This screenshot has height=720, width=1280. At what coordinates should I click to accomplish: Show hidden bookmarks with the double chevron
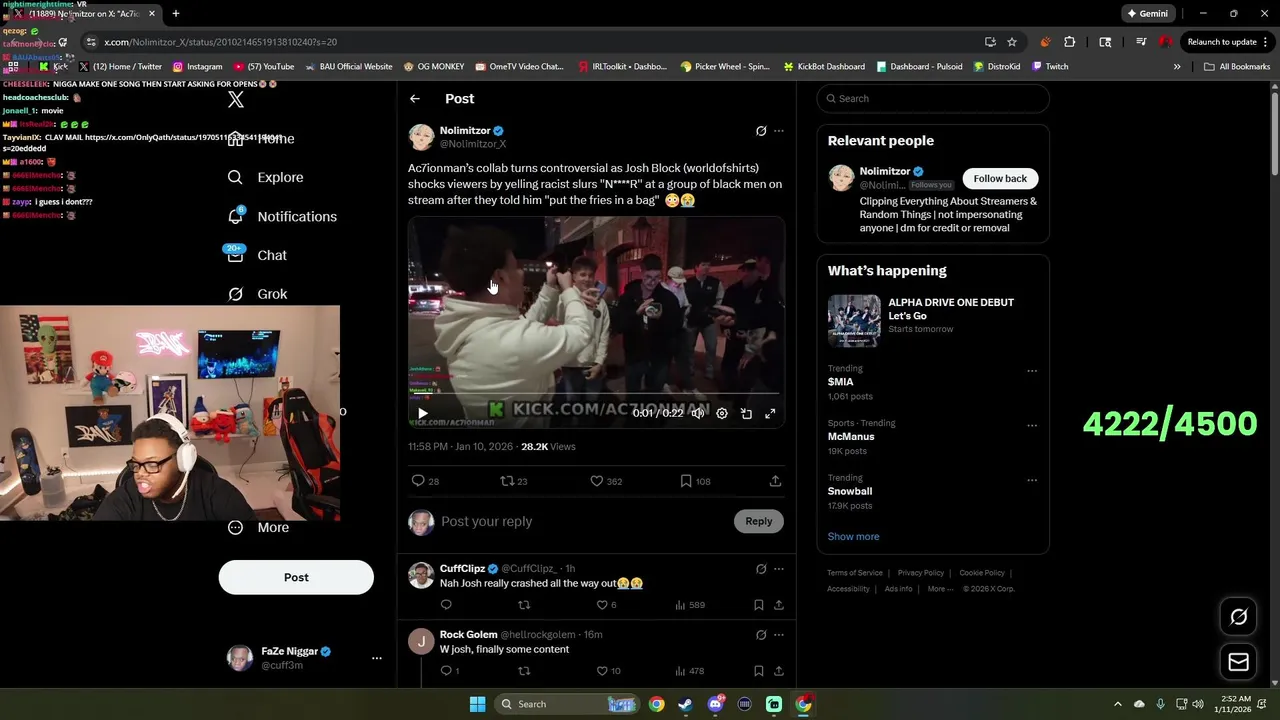(1177, 67)
